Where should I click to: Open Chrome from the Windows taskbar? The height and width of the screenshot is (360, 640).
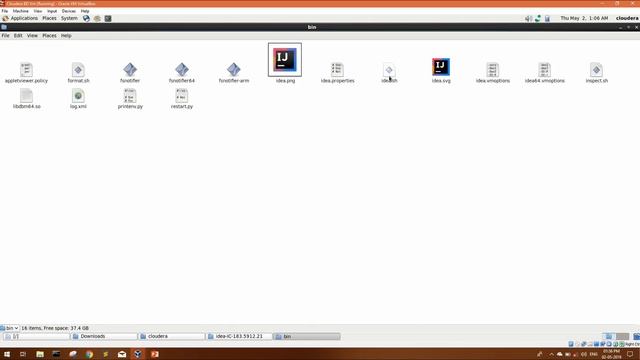pos(89,354)
